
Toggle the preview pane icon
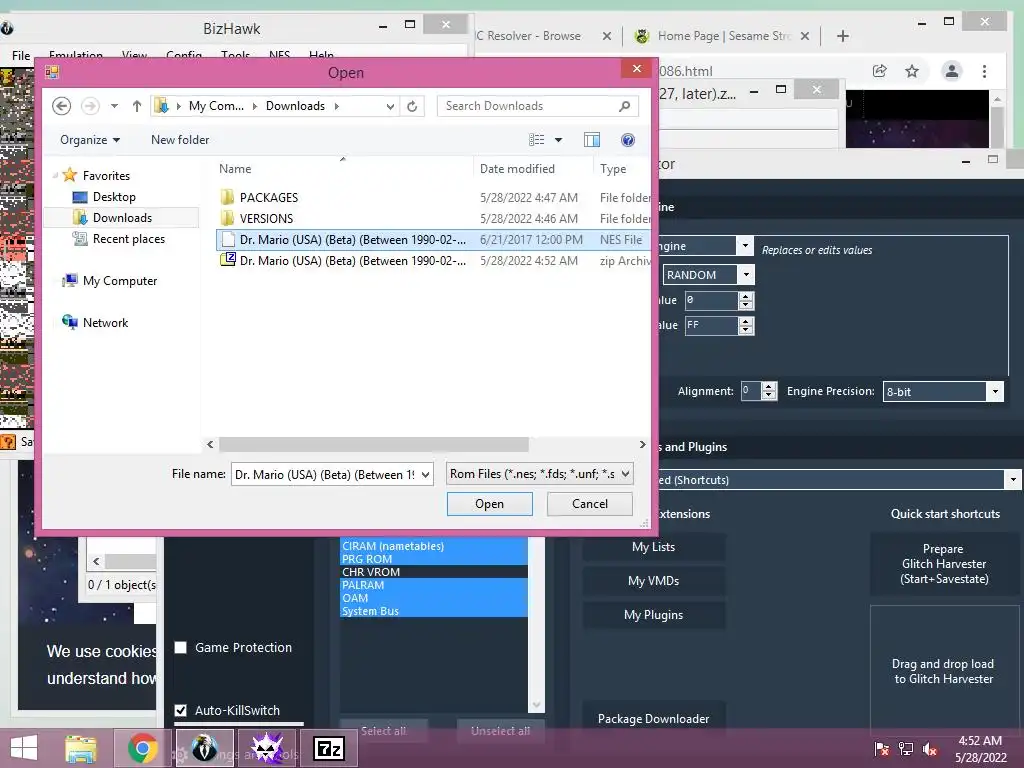(x=592, y=140)
